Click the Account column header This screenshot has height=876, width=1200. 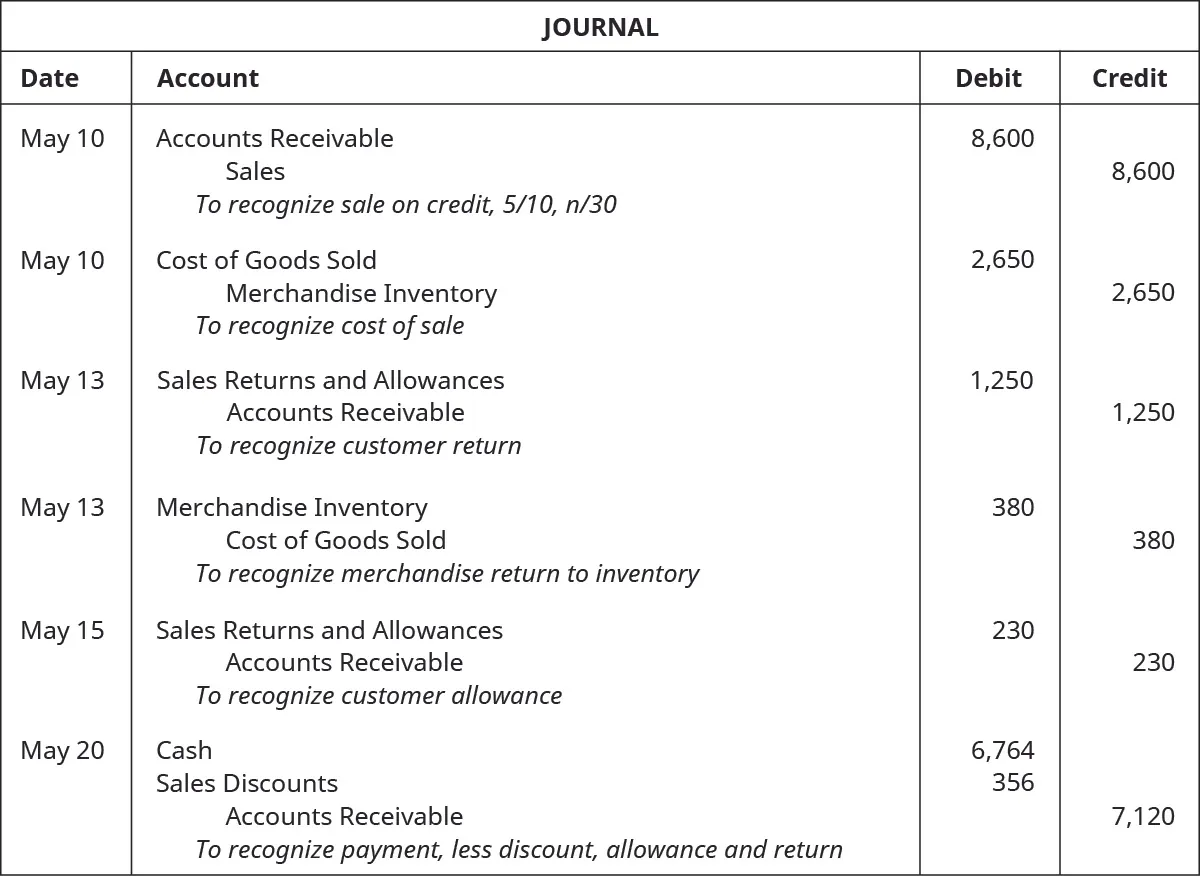[208, 78]
